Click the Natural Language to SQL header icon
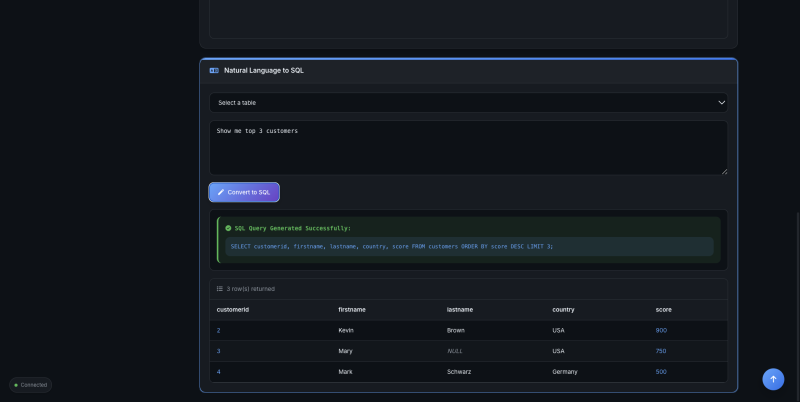Viewport: 800px width, 402px height. 214,71
